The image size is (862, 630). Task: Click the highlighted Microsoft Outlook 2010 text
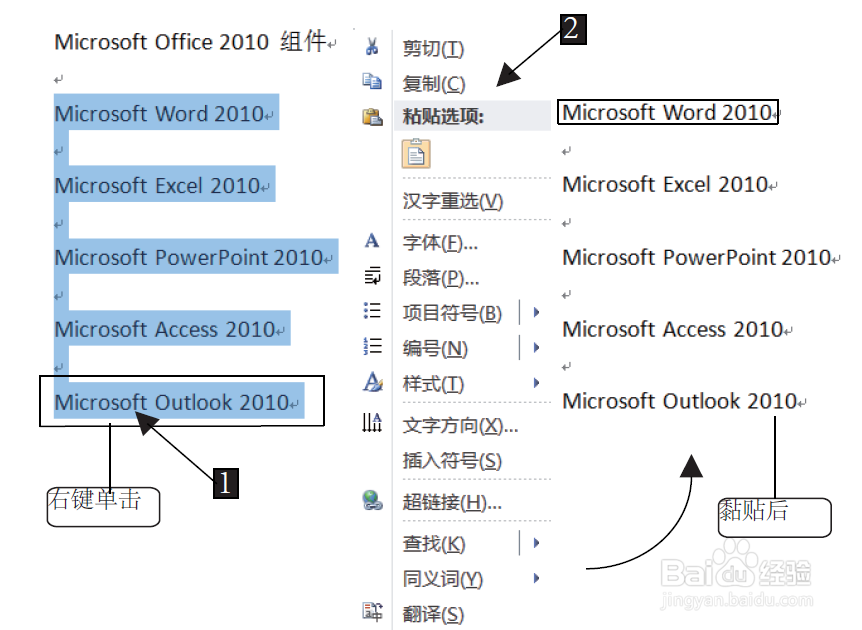point(177,402)
